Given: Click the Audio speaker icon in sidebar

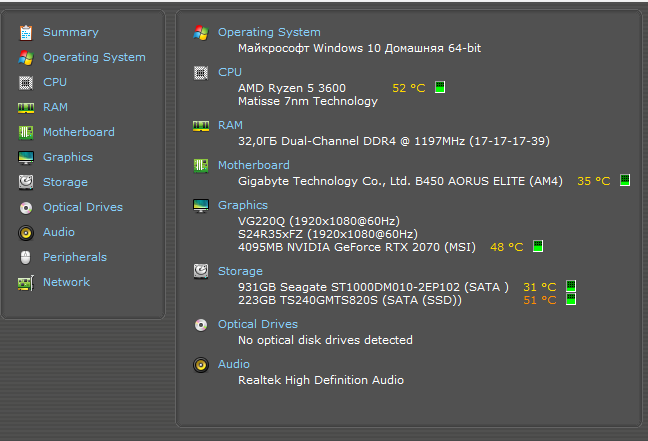Looking at the screenshot, I should point(25,232).
